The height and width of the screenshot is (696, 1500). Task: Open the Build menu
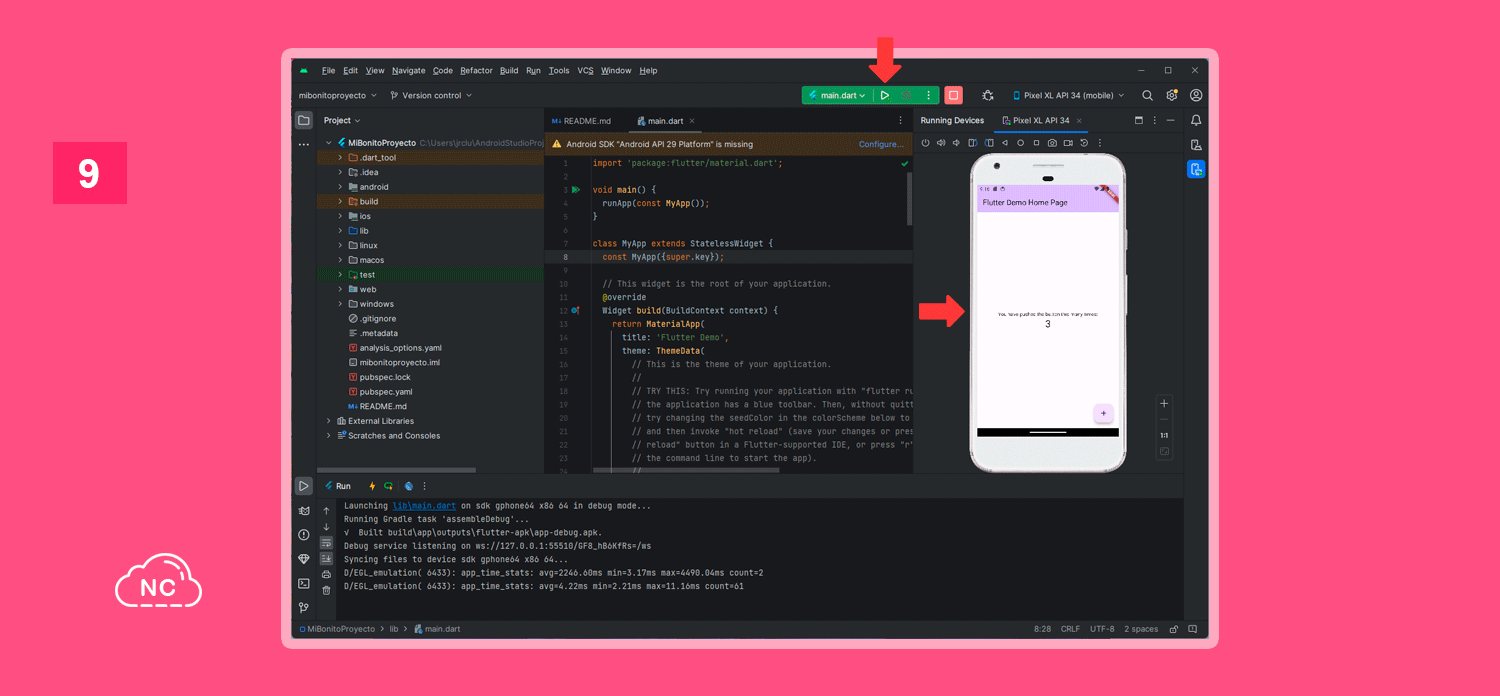point(509,71)
